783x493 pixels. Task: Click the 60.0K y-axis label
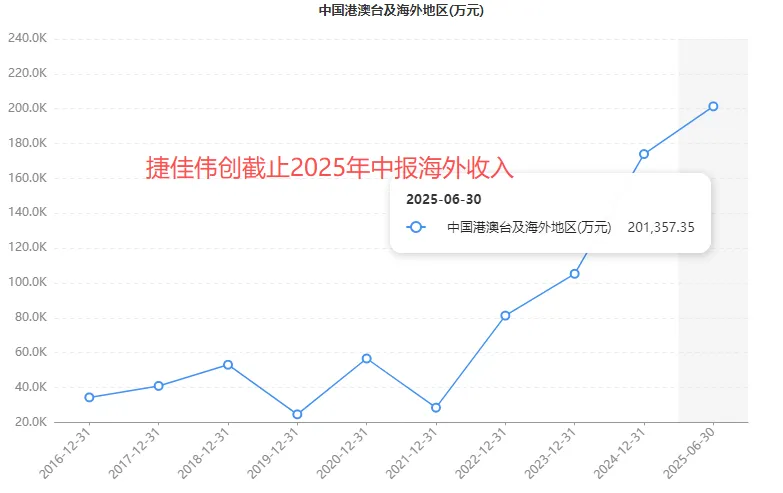coord(31,352)
